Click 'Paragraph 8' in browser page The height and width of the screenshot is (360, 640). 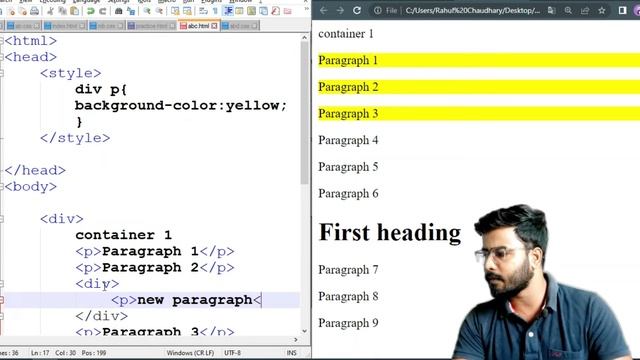coord(348,296)
